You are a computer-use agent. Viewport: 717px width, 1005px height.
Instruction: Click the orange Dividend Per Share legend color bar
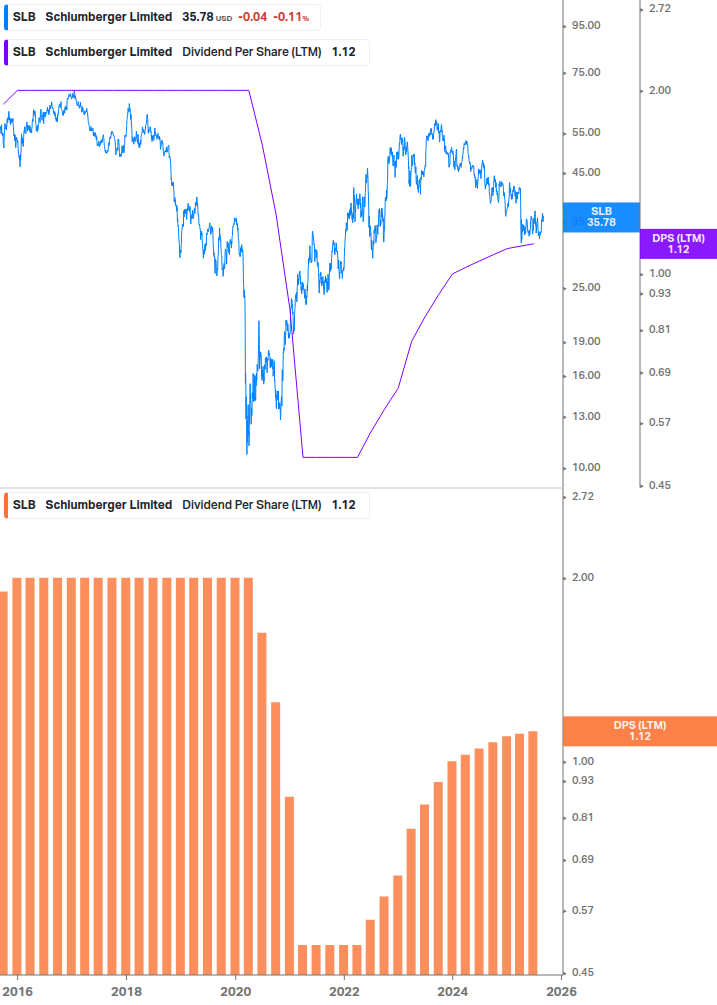click(x=6, y=505)
